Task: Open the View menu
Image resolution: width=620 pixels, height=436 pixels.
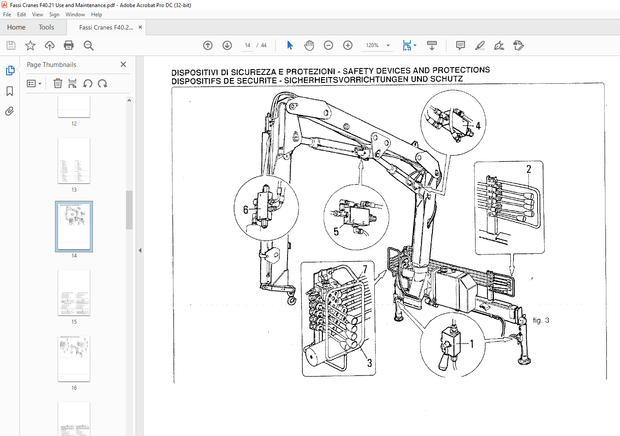Action: tap(38, 15)
